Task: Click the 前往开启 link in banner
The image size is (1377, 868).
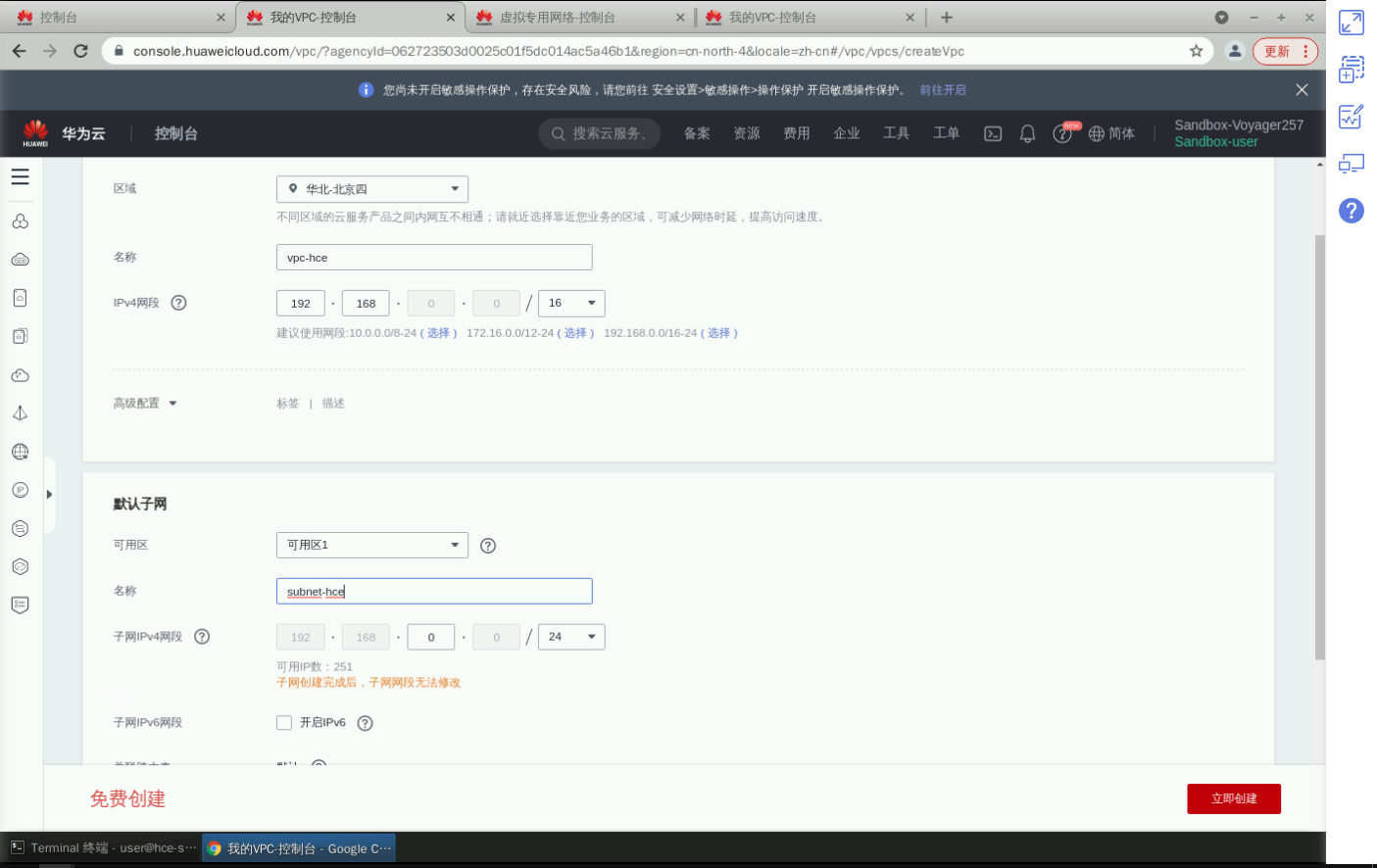Action: [x=943, y=90]
